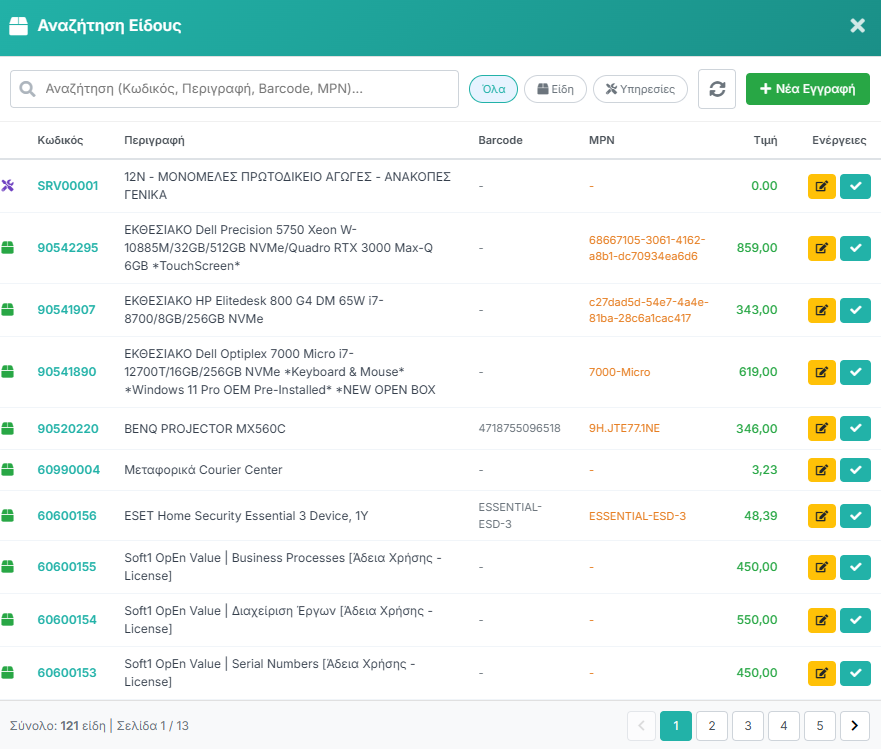Open page 3 of results

pyautogui.click(x=748, y=726)
